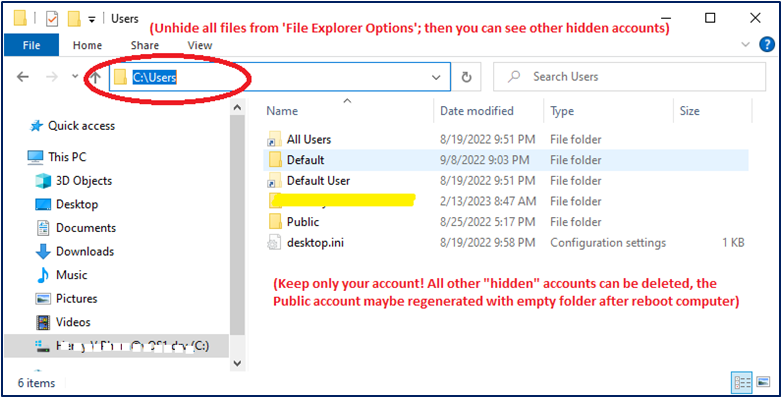This screenshot has height=399, width=781.
Task: Open Help with the question mark icon
Action: [767, 45]
